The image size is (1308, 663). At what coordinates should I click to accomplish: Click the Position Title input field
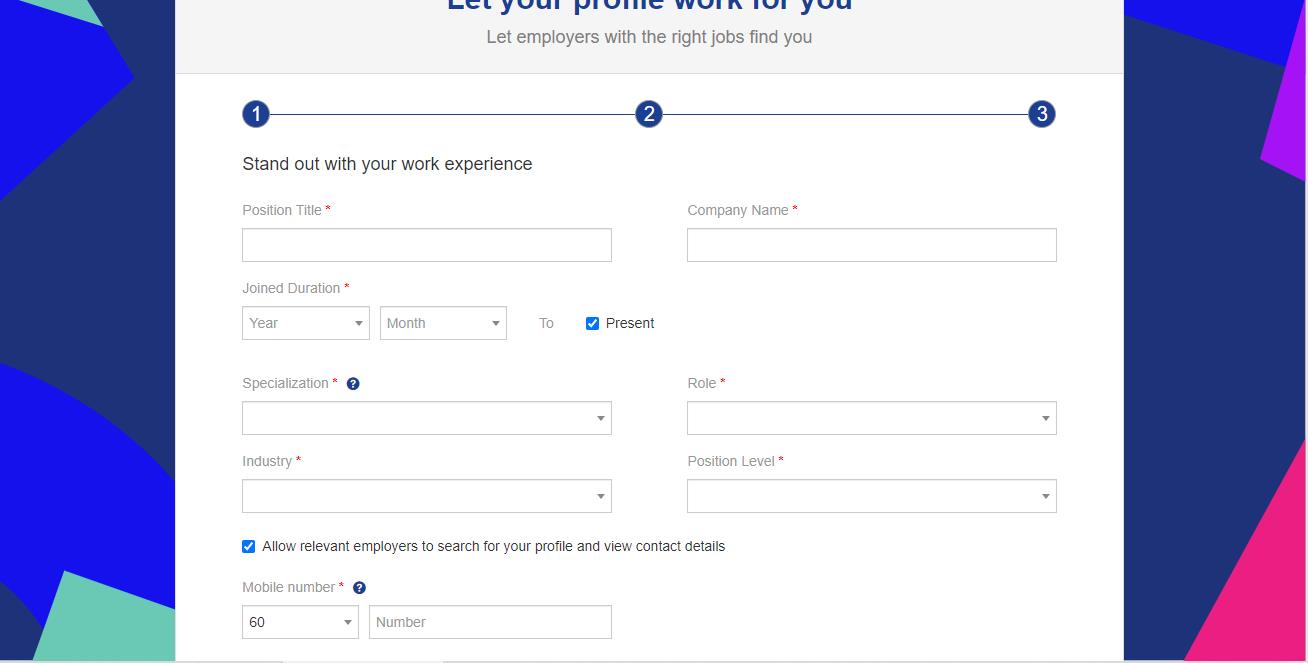coord(427,245)
